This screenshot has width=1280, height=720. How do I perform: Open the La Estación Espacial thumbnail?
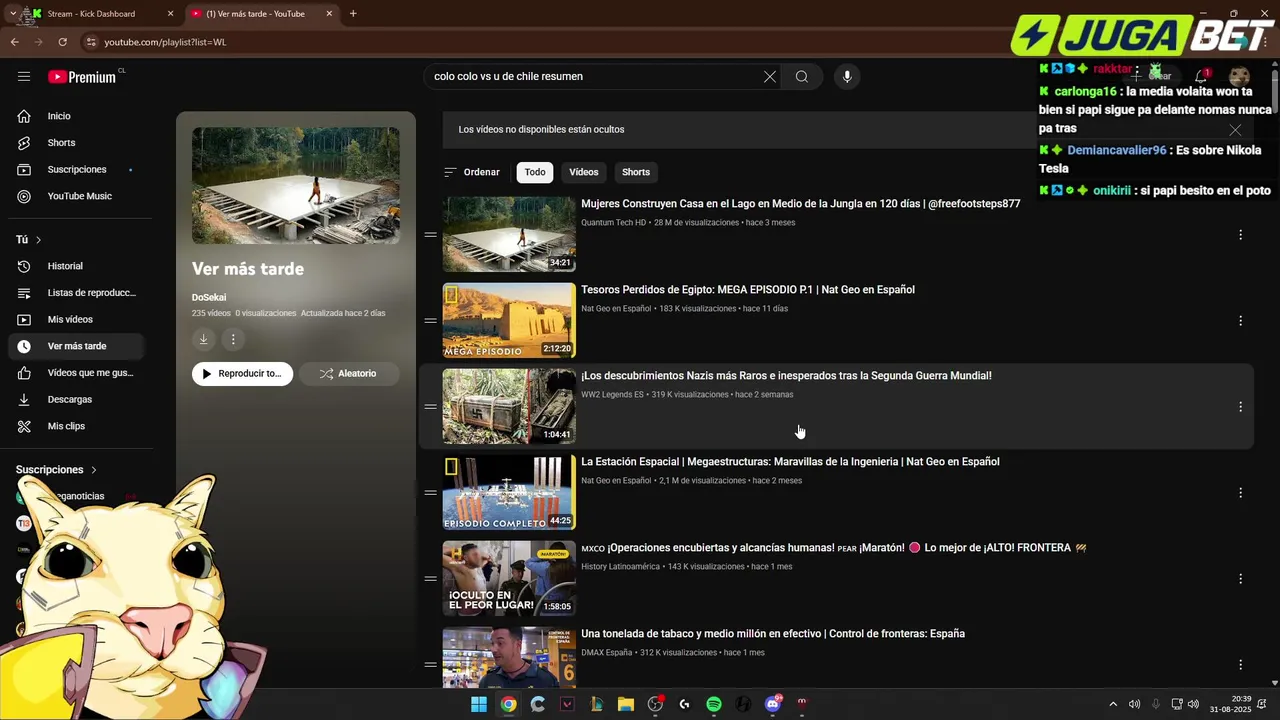click(509, 492)
